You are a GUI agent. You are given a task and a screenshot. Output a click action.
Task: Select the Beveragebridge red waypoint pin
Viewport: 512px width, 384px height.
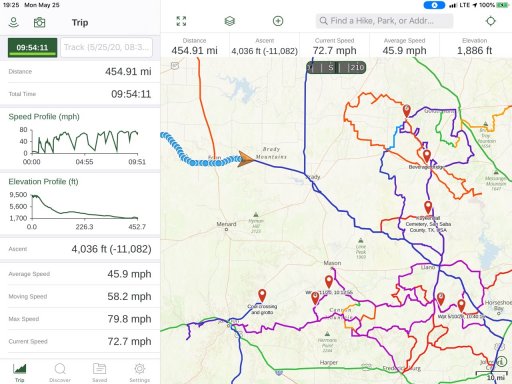427,156
